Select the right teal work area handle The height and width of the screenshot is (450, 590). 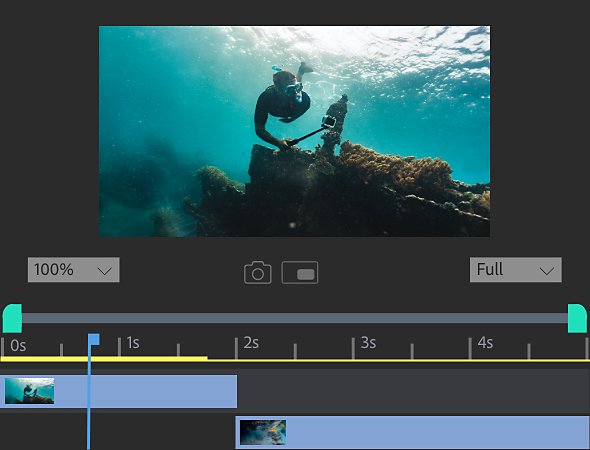click(577, 318)
